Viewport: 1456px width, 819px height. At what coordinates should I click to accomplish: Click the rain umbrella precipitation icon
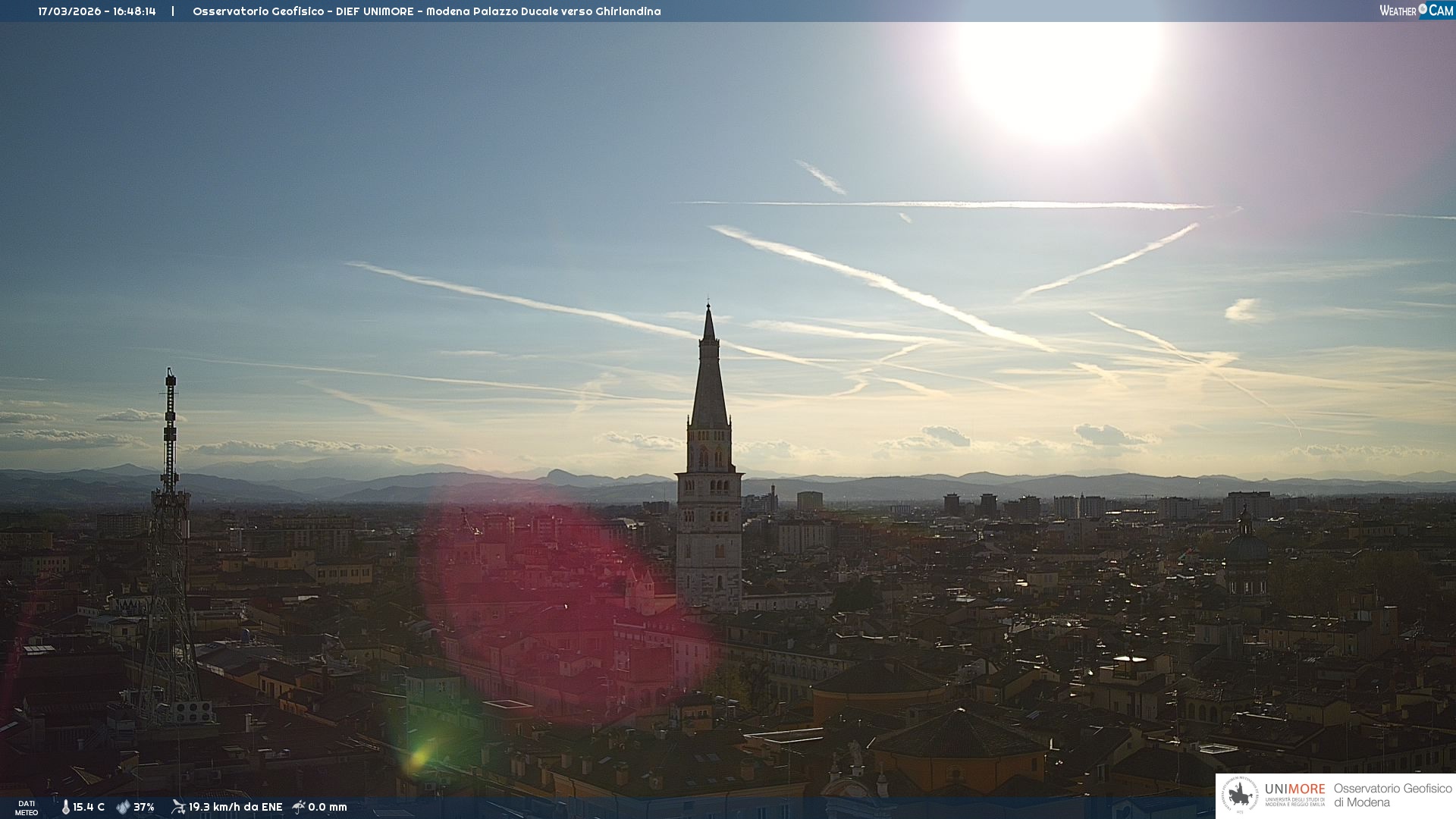[299, 807]
